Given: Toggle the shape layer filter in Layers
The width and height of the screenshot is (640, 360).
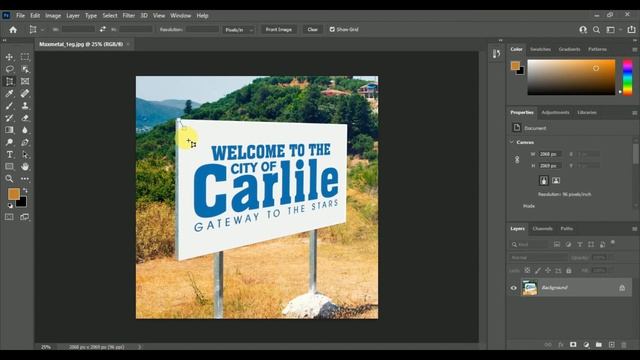Looking at the screenshot, I should coord(591,244).
